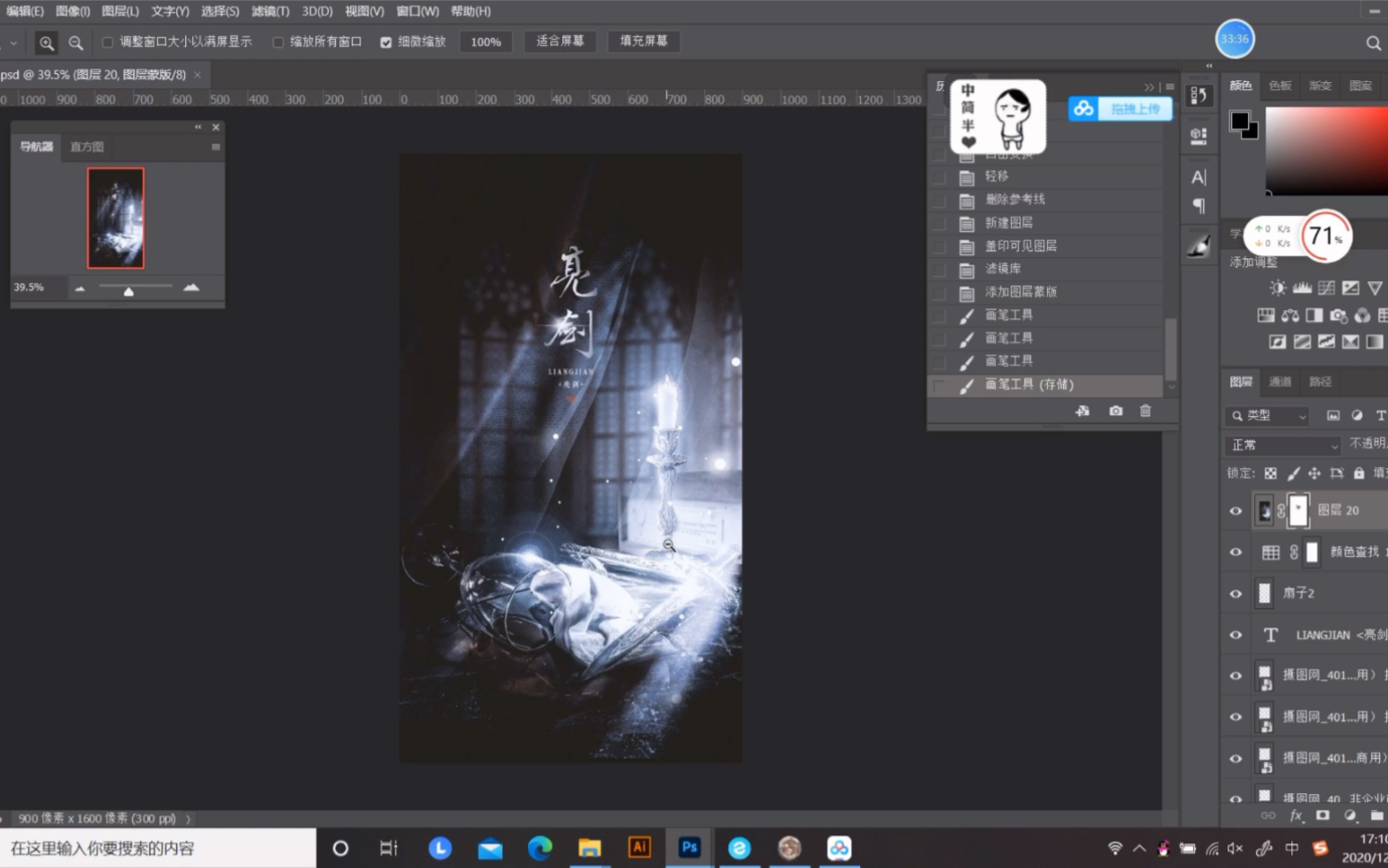Enable 缩放所有窗口 checkbox
Screen dimensions: 1388x868
click(278, 42)
